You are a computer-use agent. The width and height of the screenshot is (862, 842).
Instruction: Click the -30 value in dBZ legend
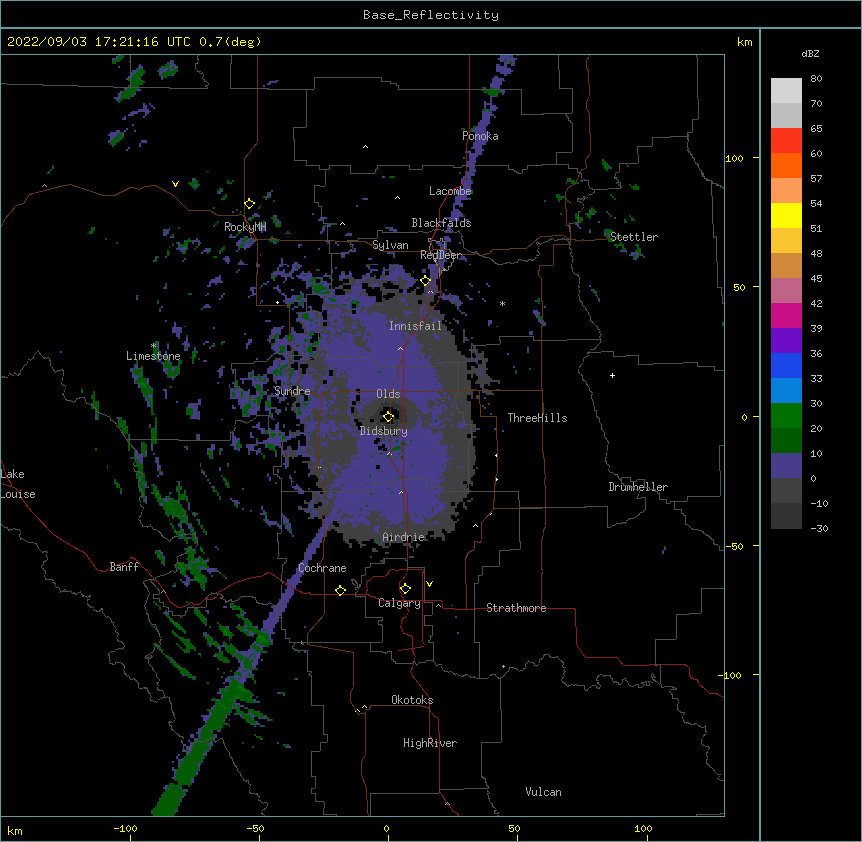tap(819, 528)
